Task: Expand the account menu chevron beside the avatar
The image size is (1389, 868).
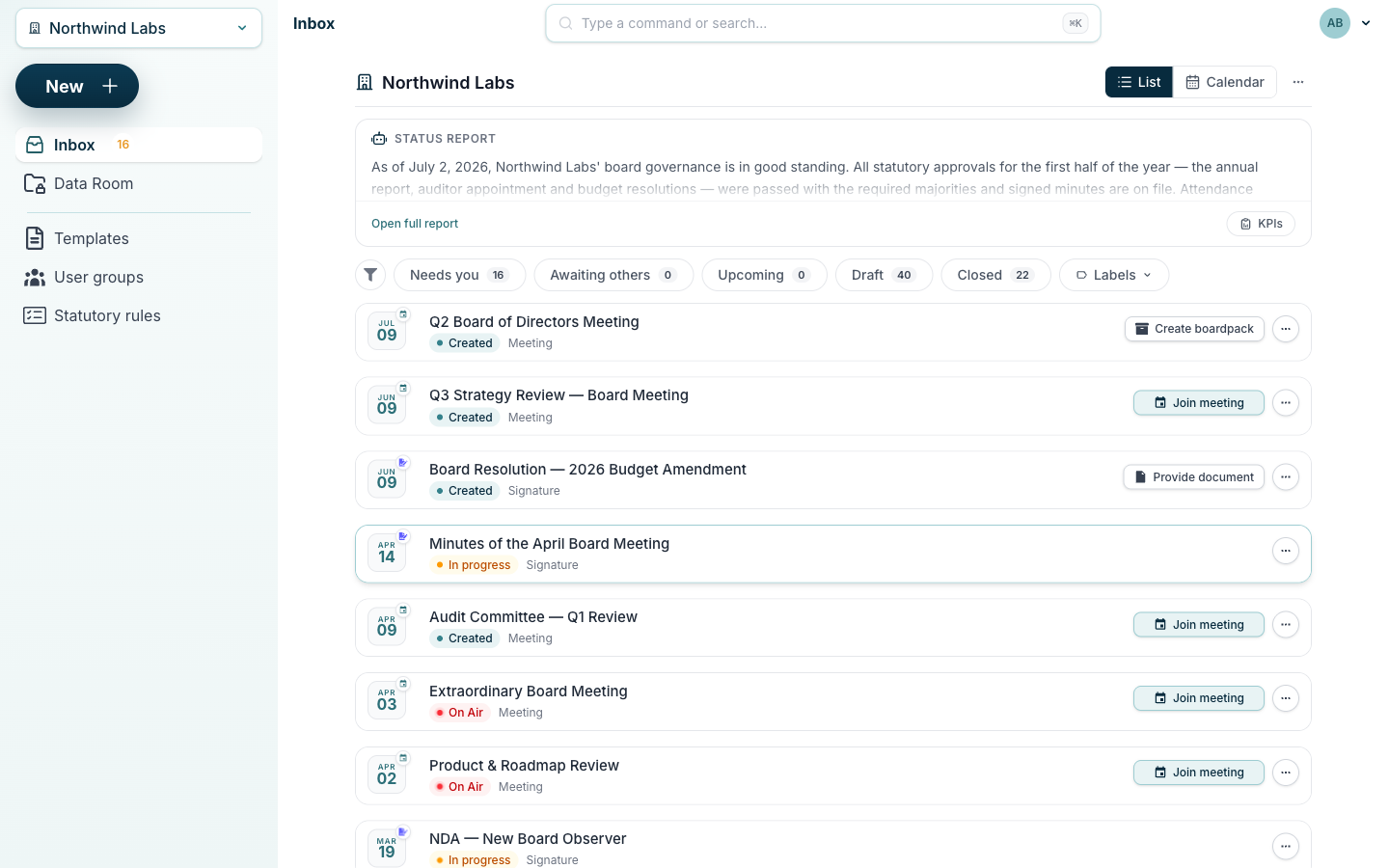Action: tap(1366, 23)
